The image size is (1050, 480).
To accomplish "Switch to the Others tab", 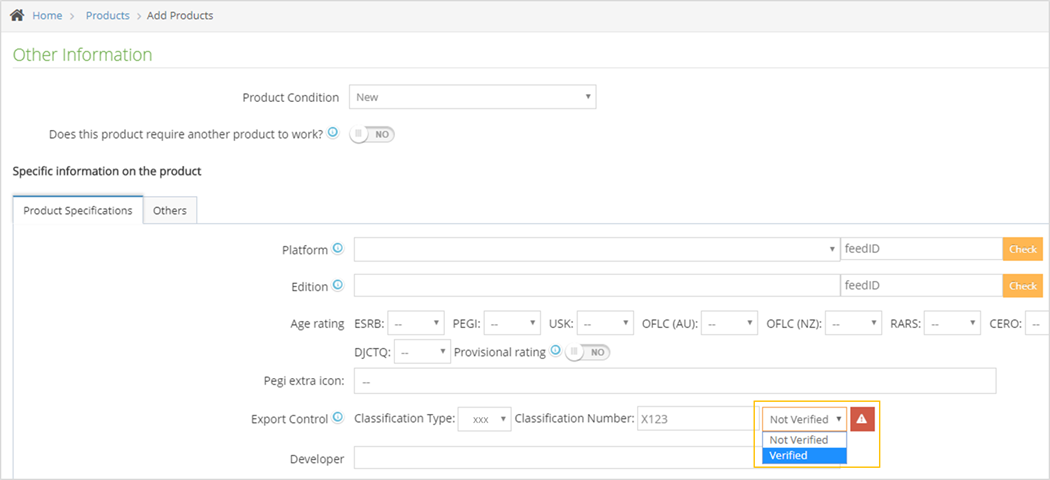I will point(170,211).
